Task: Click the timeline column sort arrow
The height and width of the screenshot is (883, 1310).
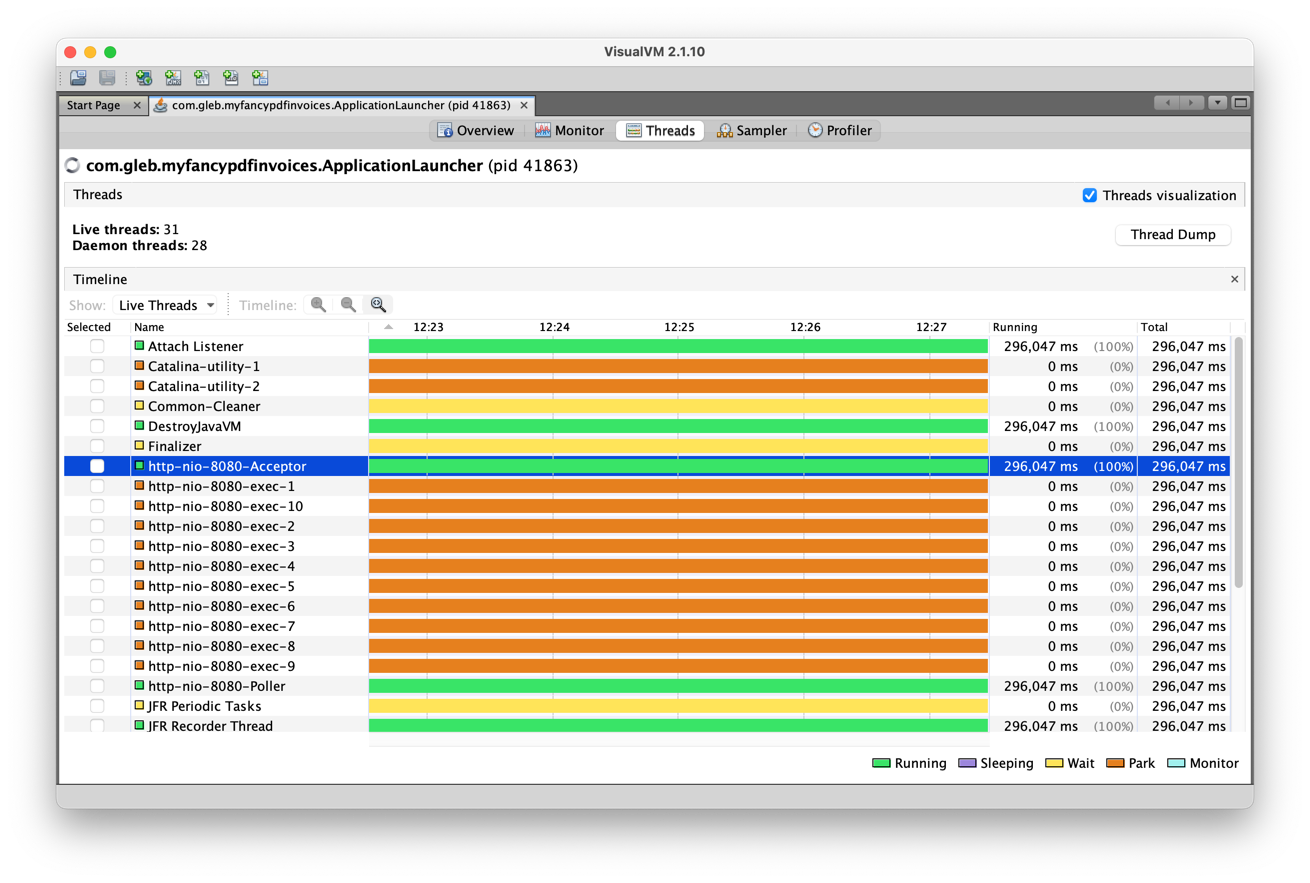Action: pyautogui.click(x=388, y=327)
